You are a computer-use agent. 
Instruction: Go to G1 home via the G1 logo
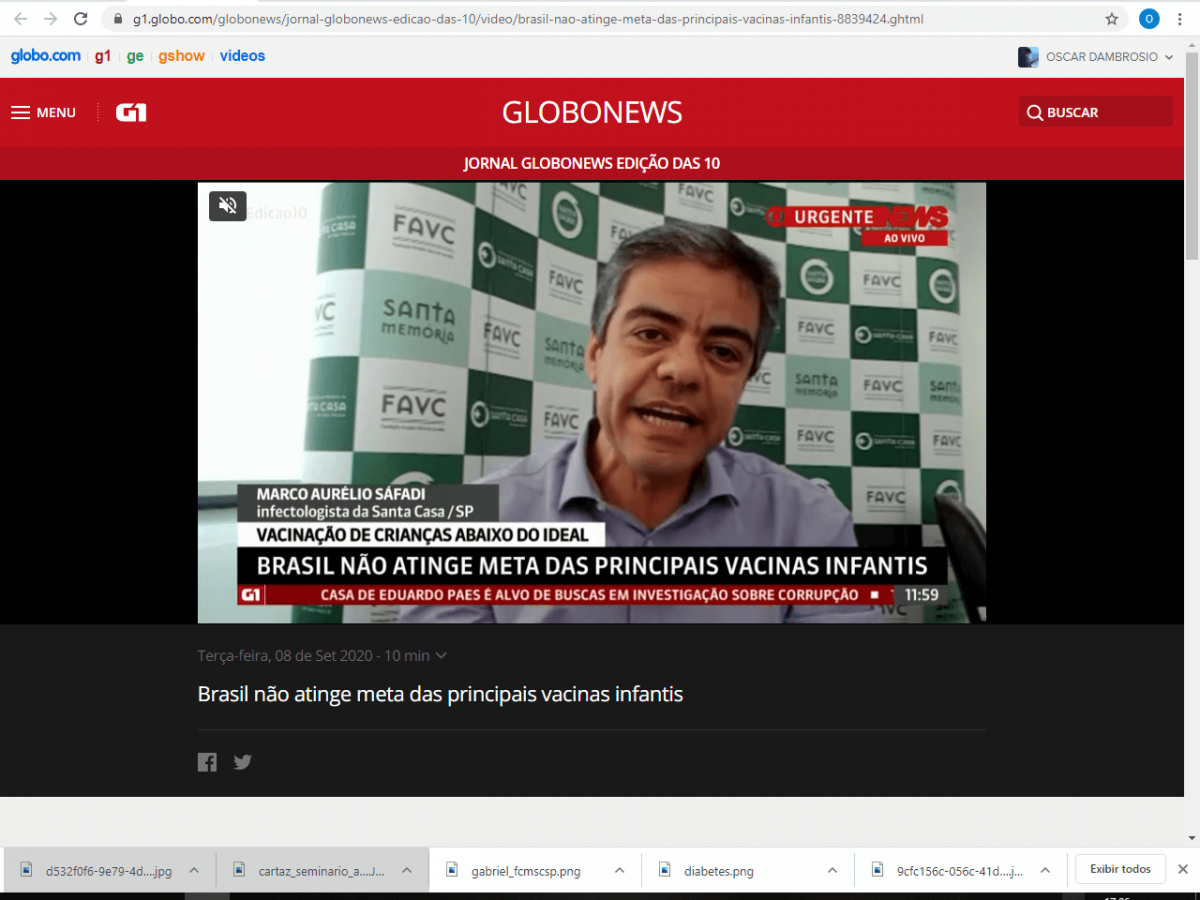tap(131, 113)
